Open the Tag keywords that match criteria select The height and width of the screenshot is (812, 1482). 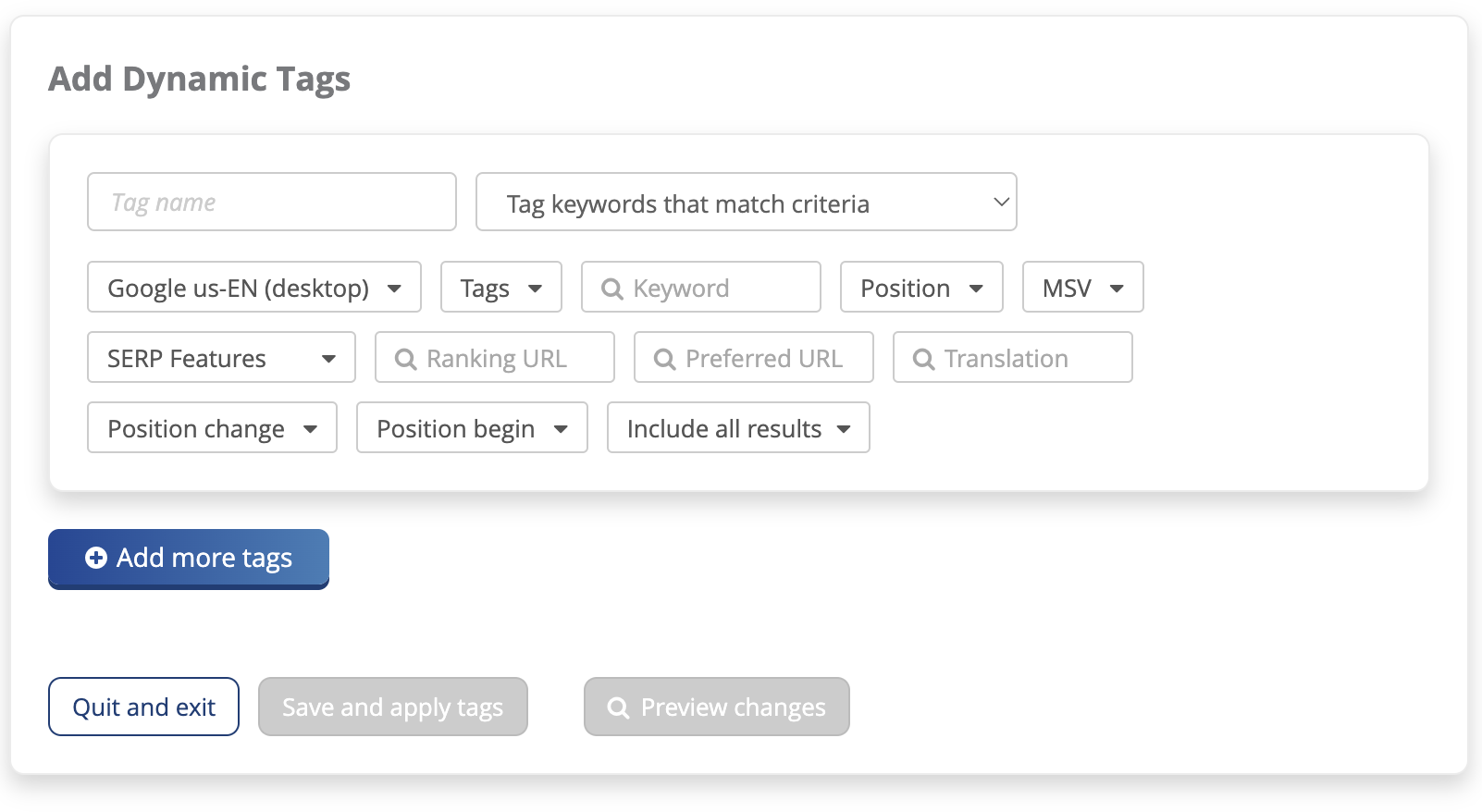point(746,203)
